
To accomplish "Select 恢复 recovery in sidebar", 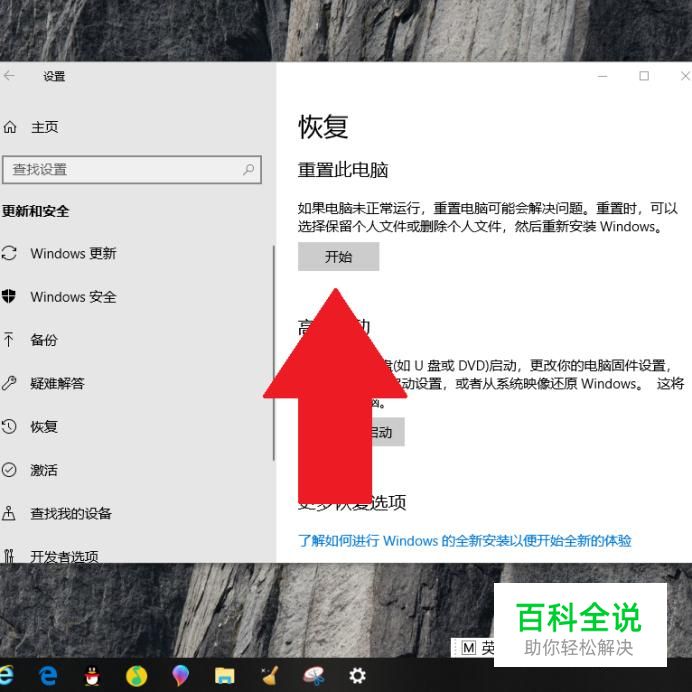I will pyautogui.click(x=44, y=426).
